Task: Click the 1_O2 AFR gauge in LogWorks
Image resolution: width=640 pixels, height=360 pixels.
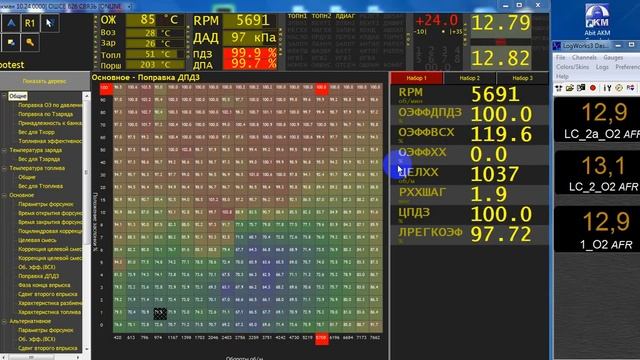Action: 597,229
